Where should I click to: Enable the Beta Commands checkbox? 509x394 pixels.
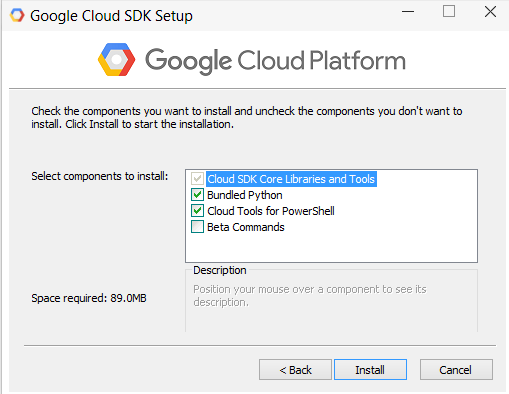[x=197, y=227]
